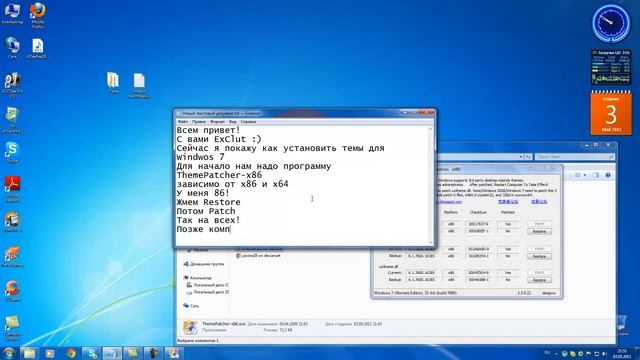Select the deviantart file in Explorer list
This screenshot has width=640, height=360.
[258, 256]
